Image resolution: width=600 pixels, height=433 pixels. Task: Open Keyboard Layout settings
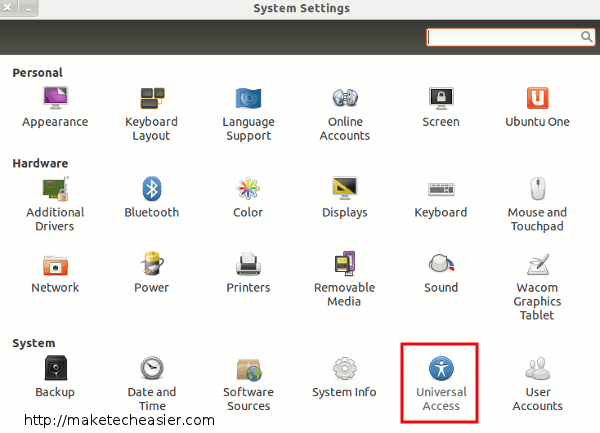(152, 114)
